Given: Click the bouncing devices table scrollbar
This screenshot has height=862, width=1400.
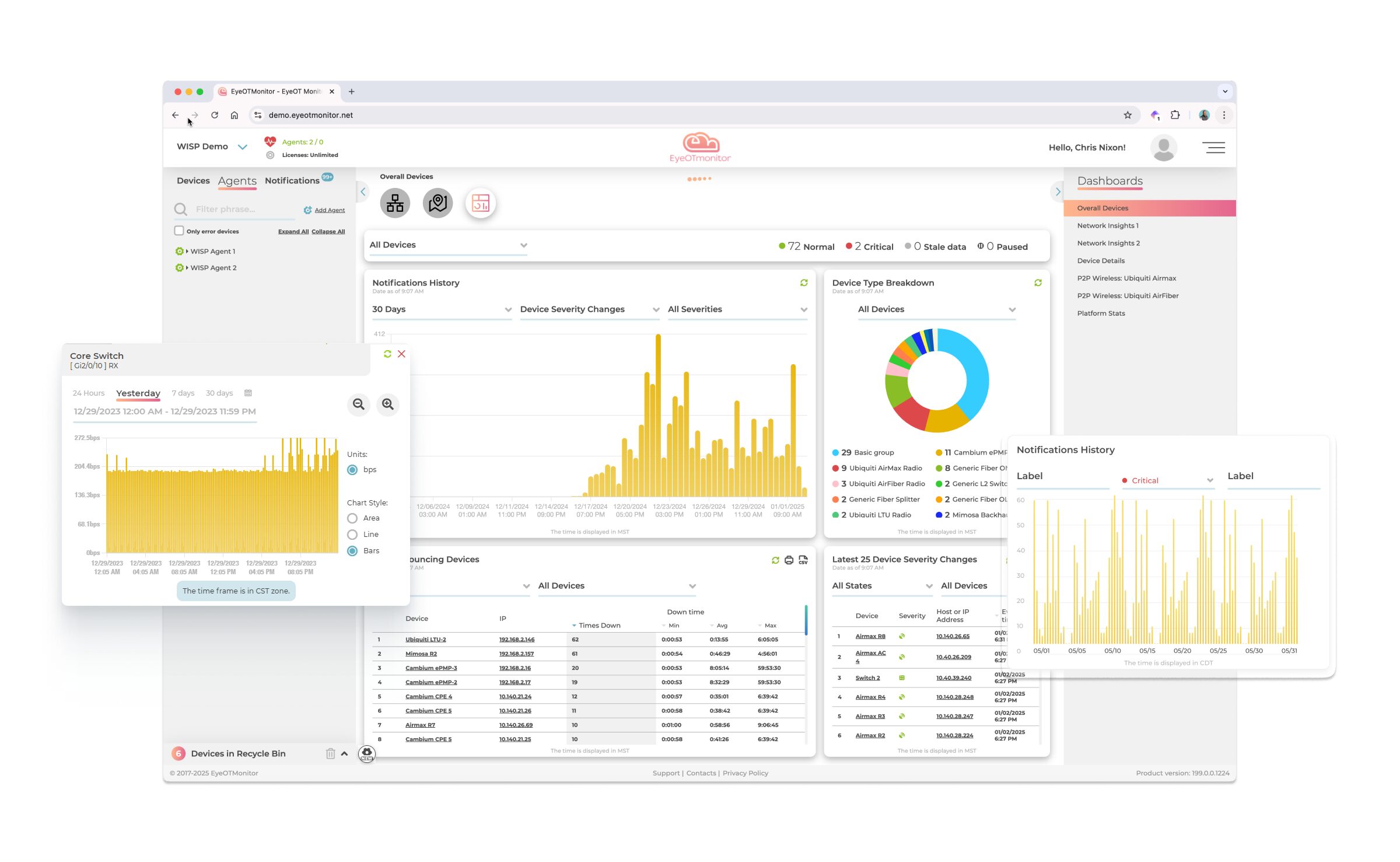Looking at the screenshot, I should (x=806, y=620).
